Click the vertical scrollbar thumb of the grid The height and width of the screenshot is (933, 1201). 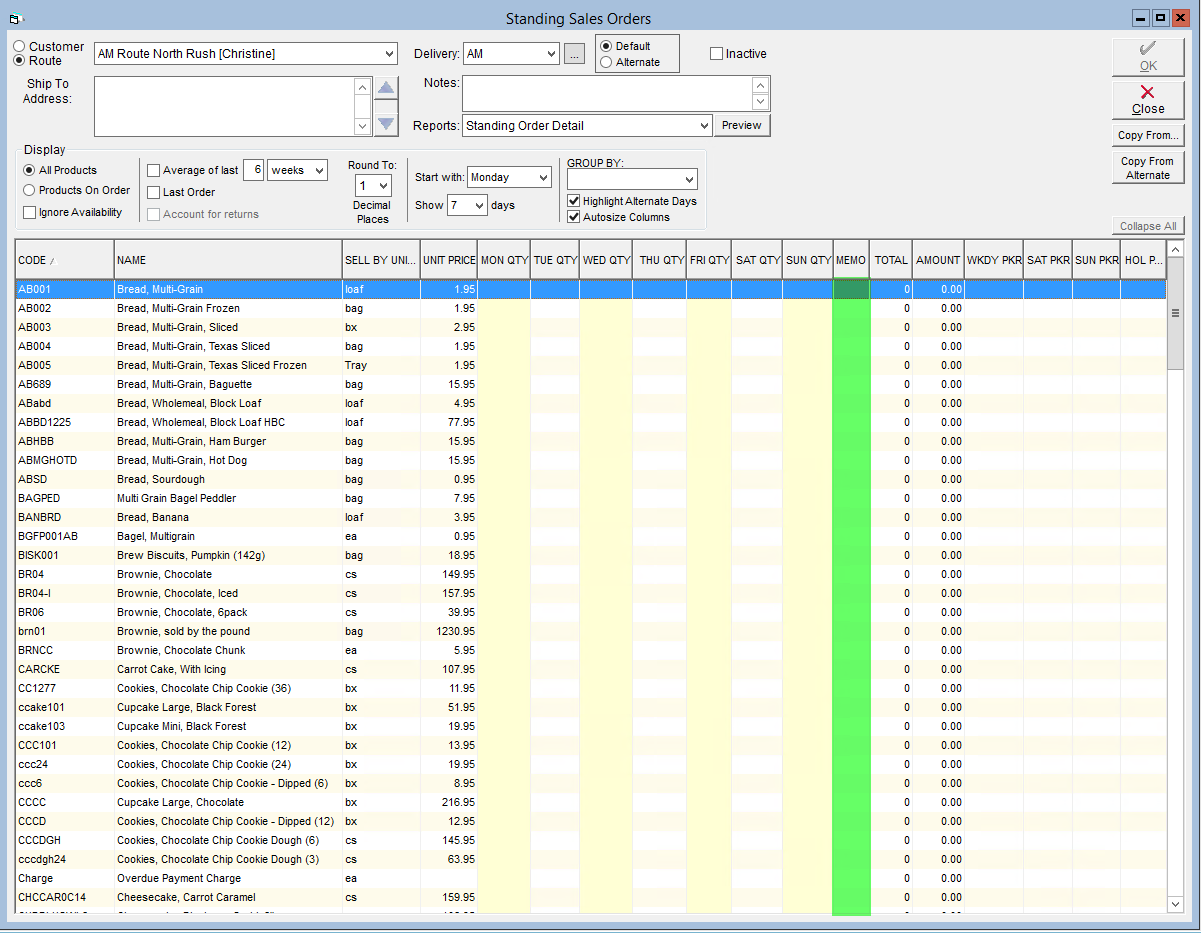pos(1175,313)
